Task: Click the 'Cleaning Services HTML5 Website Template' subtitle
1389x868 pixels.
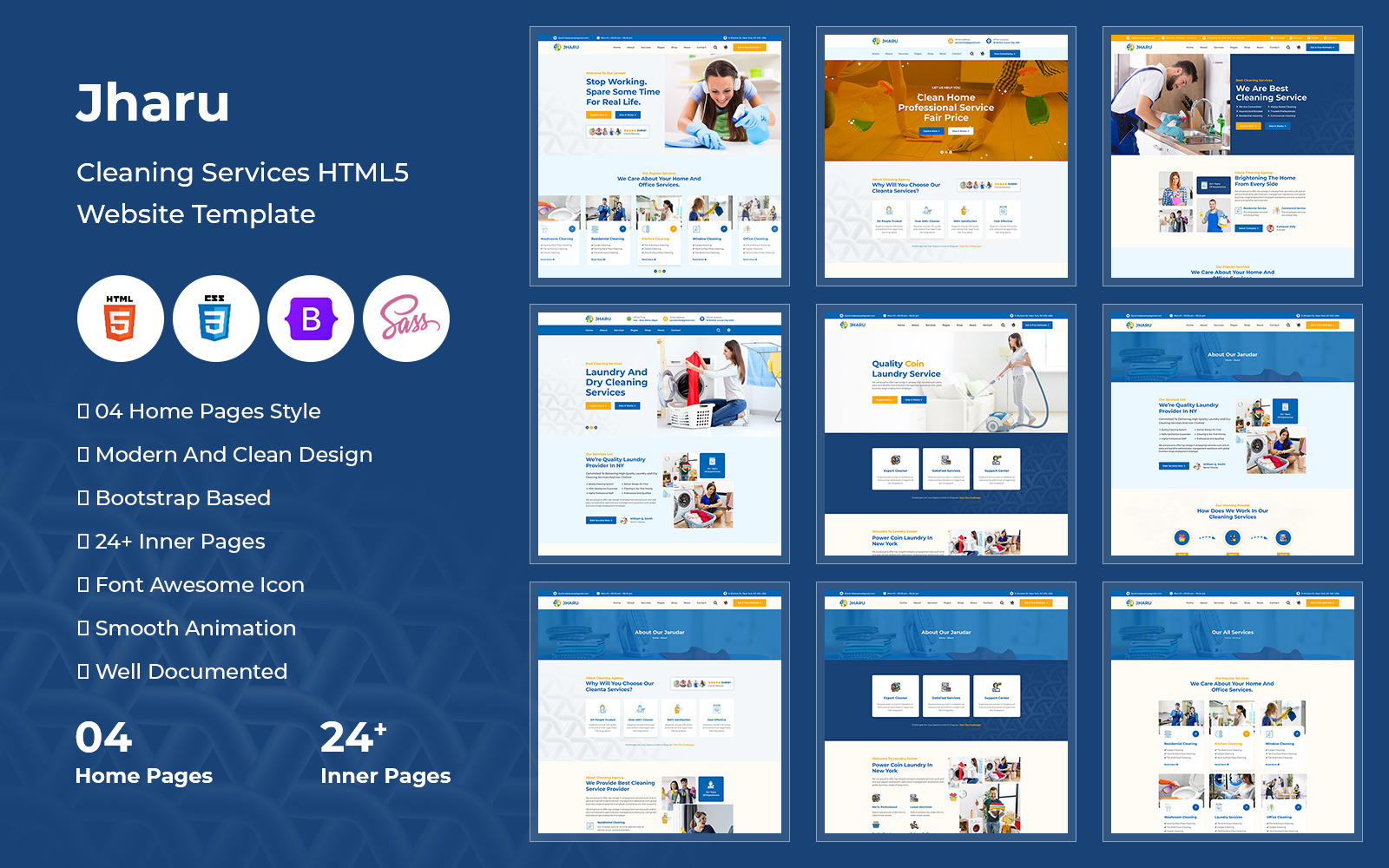Action: 242,193
